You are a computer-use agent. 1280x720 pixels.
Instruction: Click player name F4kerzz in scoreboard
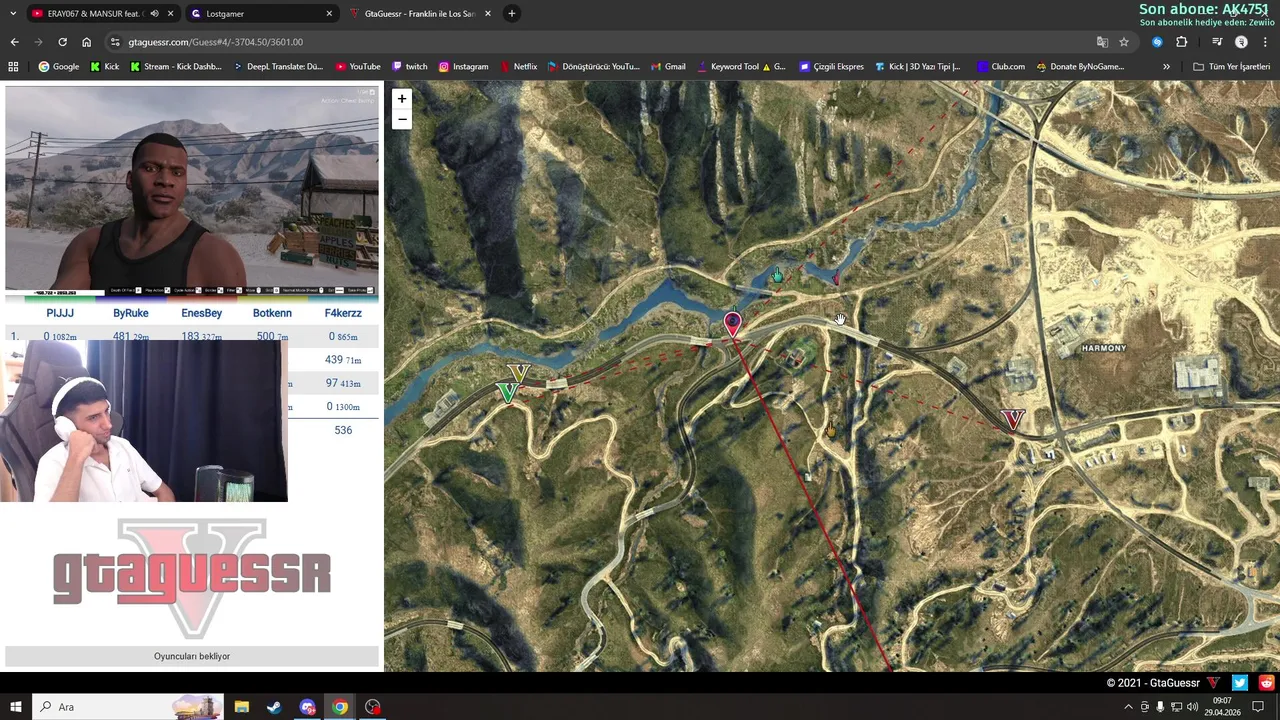pyautogui.click(x=343, y=313)
